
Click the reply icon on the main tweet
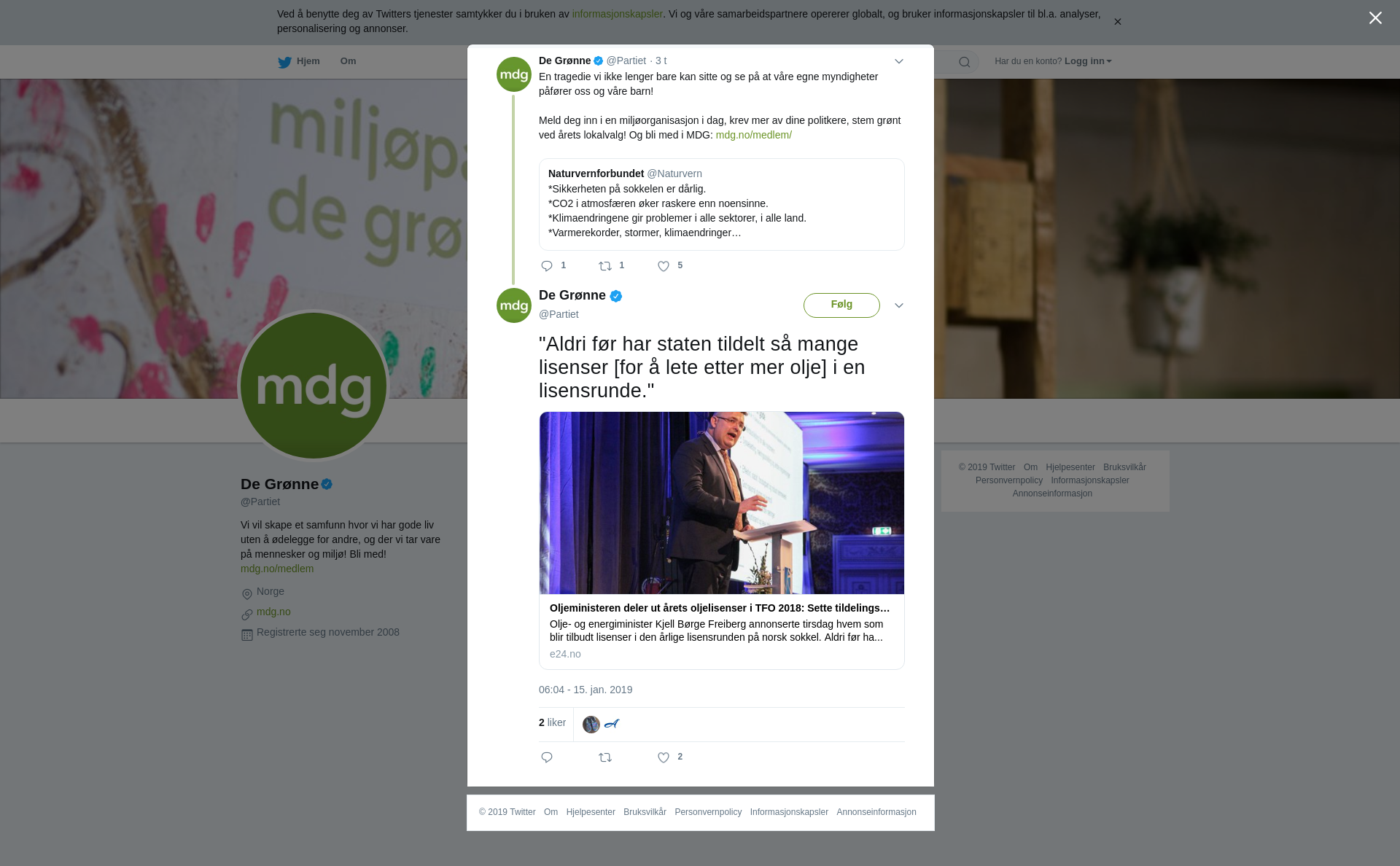coord(547,758)
